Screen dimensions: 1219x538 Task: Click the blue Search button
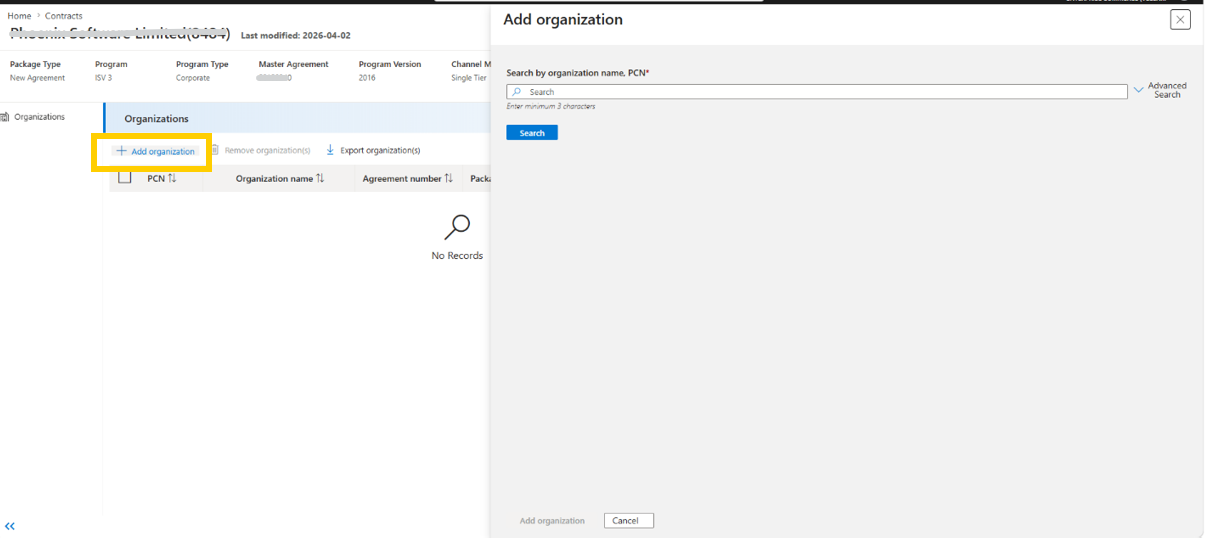[x=532, y=133]
